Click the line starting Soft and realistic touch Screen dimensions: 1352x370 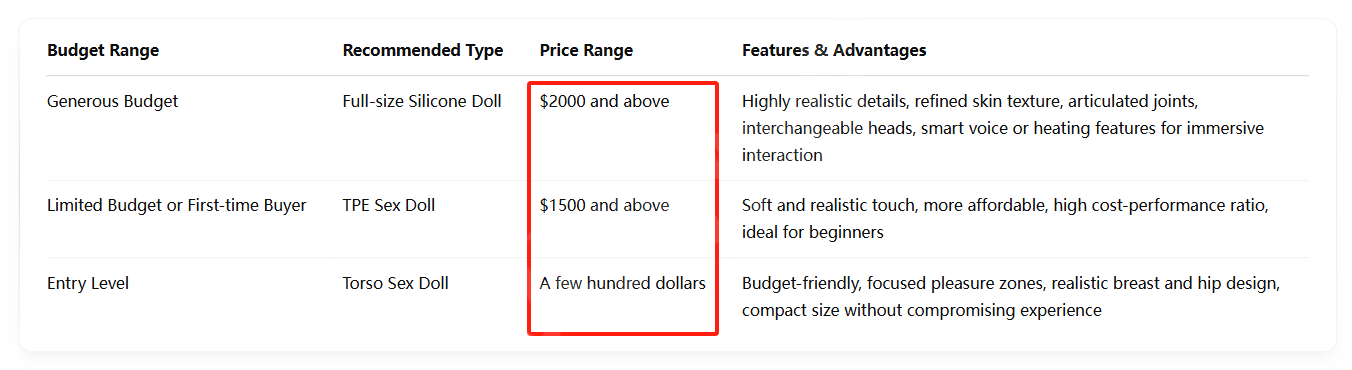1005,205
